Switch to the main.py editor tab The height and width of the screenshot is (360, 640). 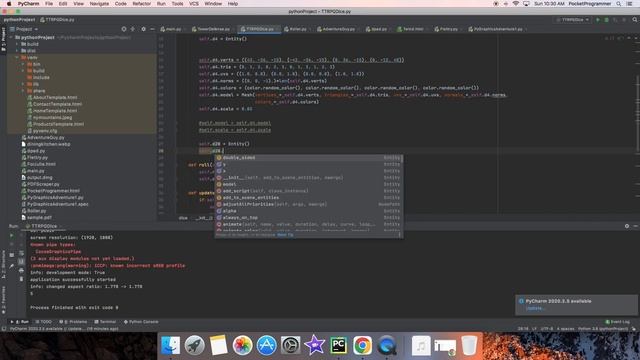(x=171, y=29)
